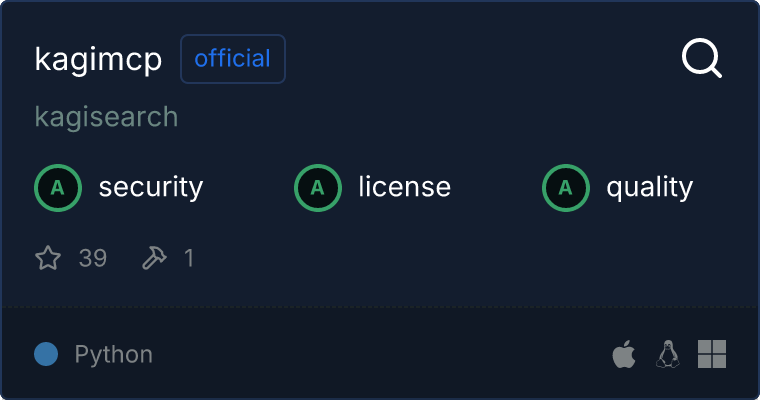
Task: Click the quality label text
Action: coord(649,187)
